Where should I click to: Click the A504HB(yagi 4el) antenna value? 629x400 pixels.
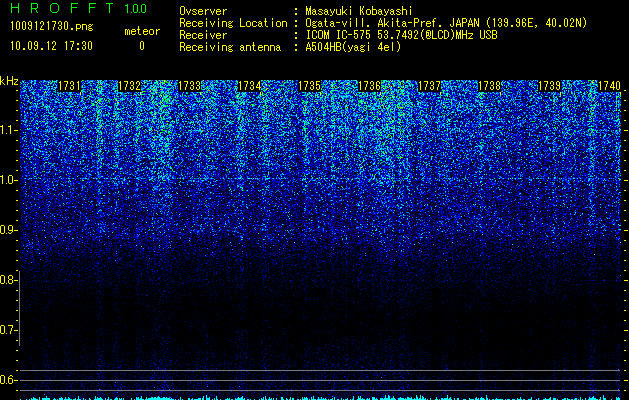tap(353, 47)
